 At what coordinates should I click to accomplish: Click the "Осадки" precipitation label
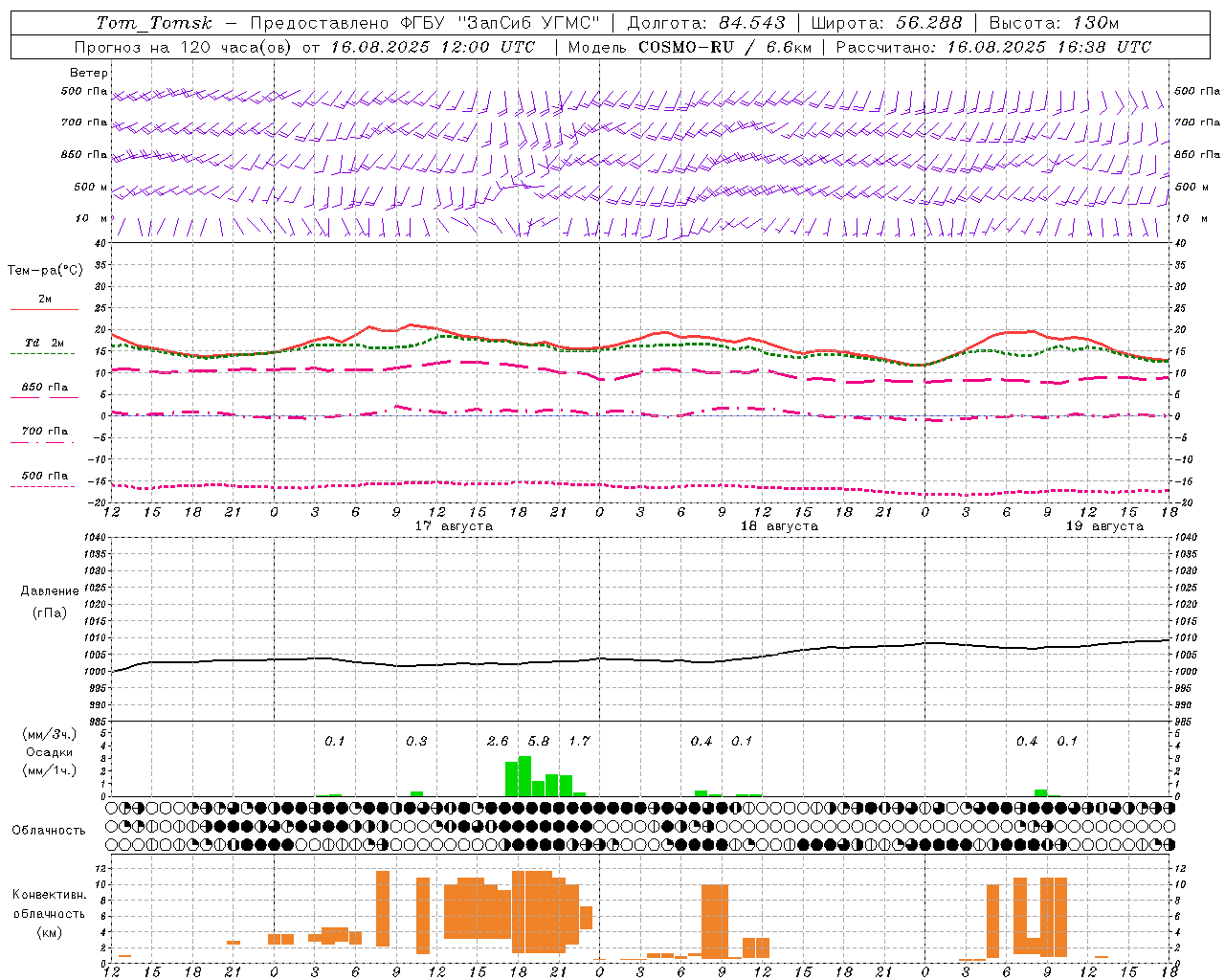point(50,752)
